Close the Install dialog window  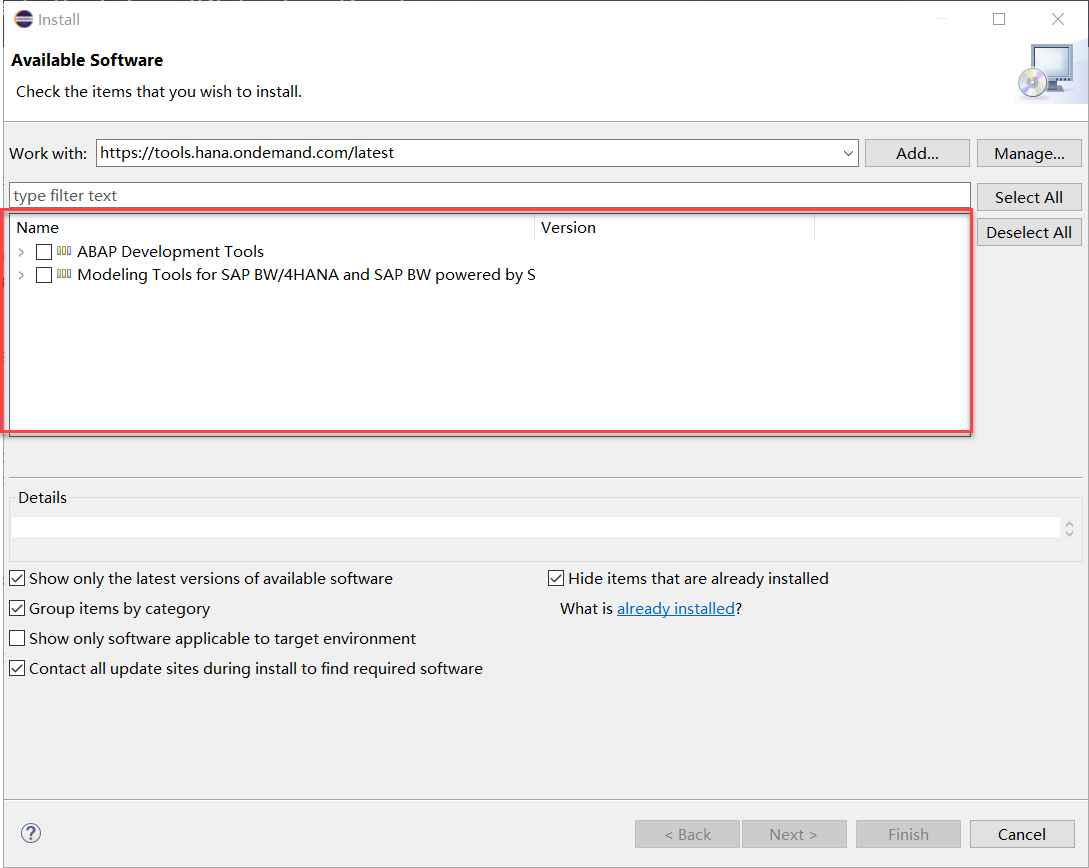(1058, 19)
